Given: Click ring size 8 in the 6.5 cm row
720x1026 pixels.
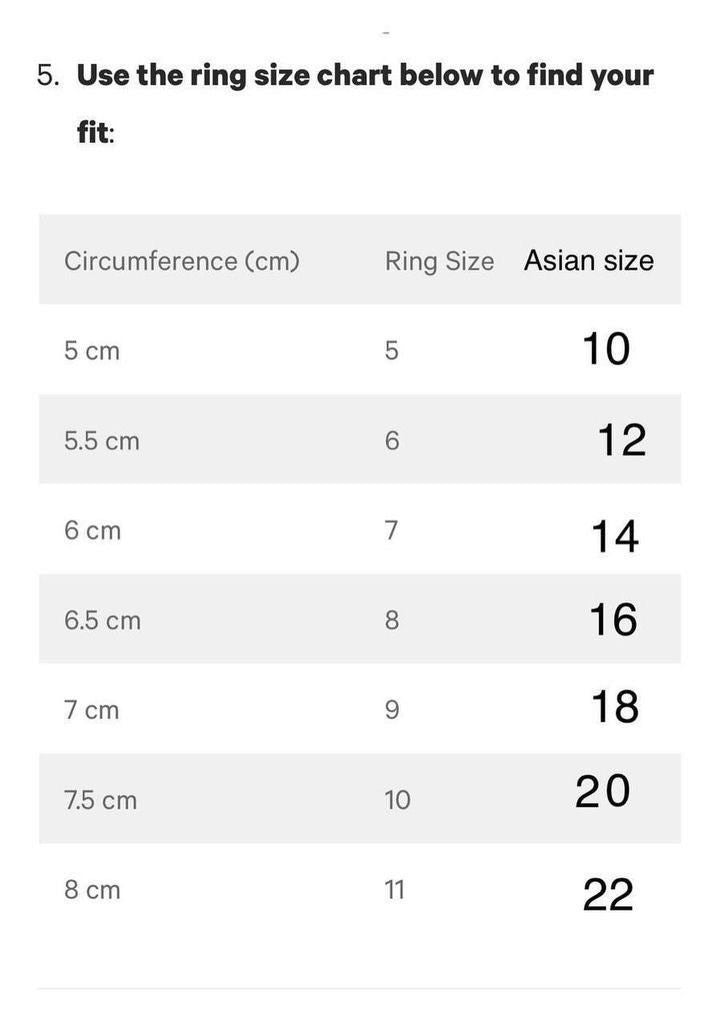Looking at the screenshot, I should [x=392, y=620].
